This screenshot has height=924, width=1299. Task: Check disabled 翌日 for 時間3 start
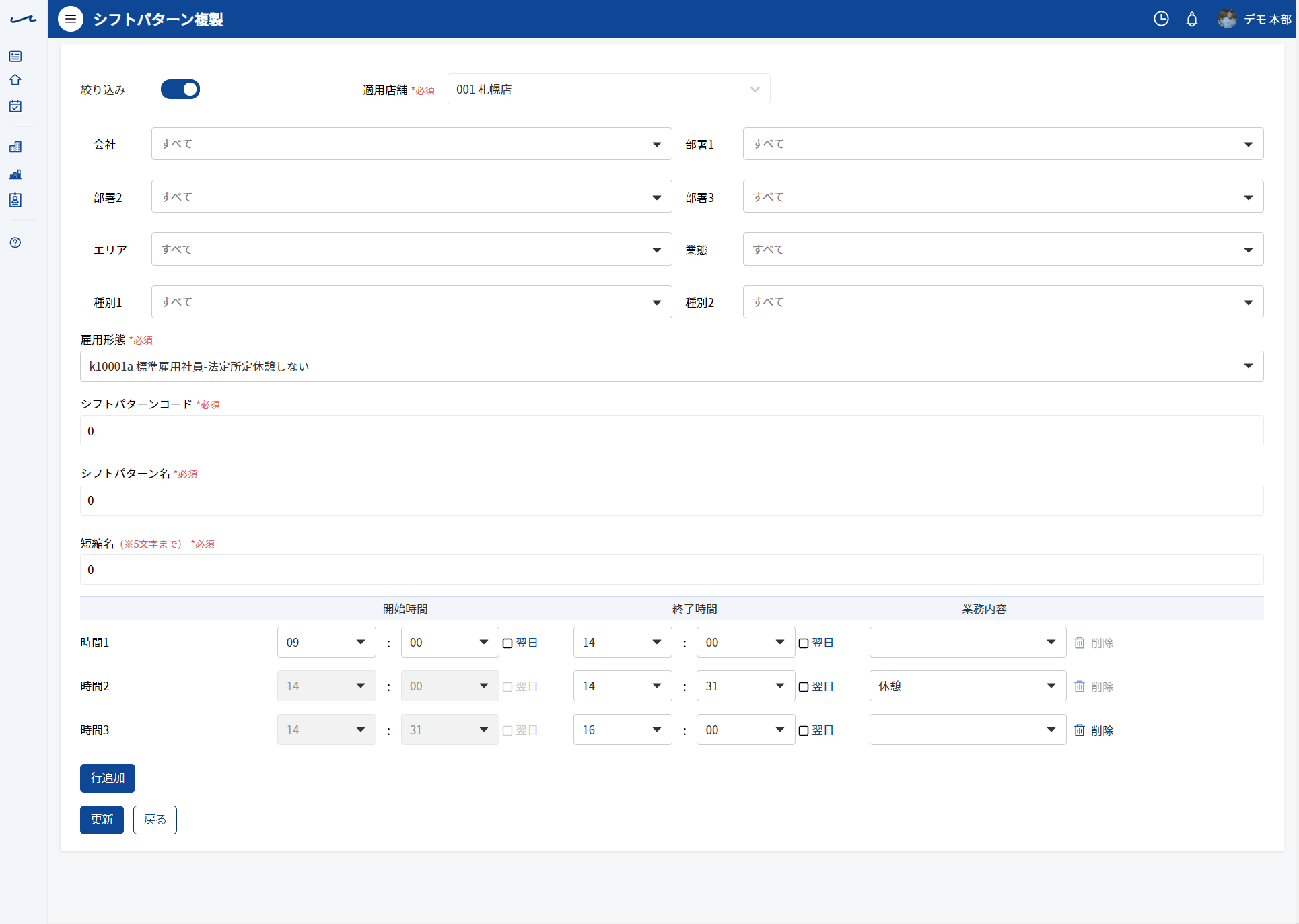(x=507, y=731)
